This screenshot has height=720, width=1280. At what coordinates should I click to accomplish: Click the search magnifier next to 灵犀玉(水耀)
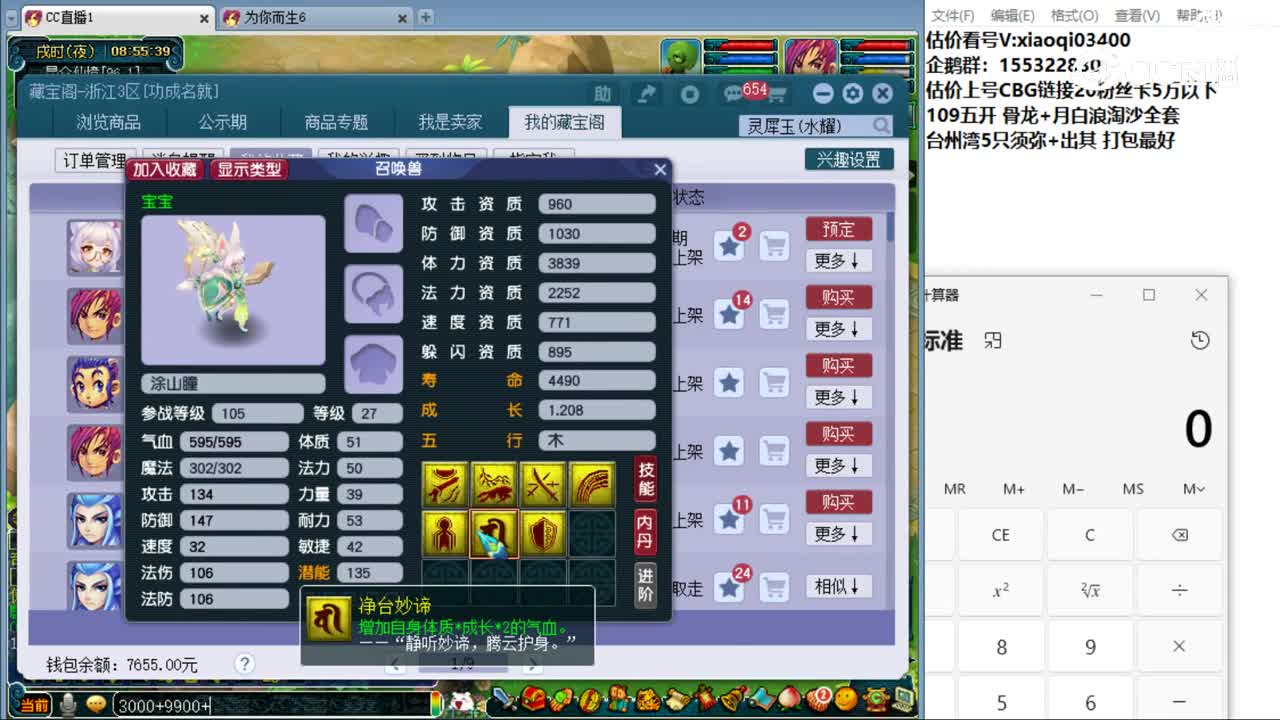point(881,125)
